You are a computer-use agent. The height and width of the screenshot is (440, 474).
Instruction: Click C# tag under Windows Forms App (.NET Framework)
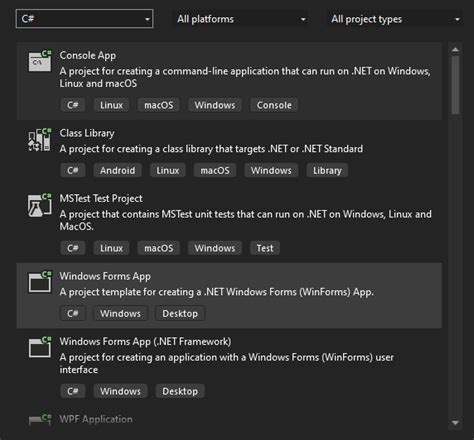click(73, 391)
